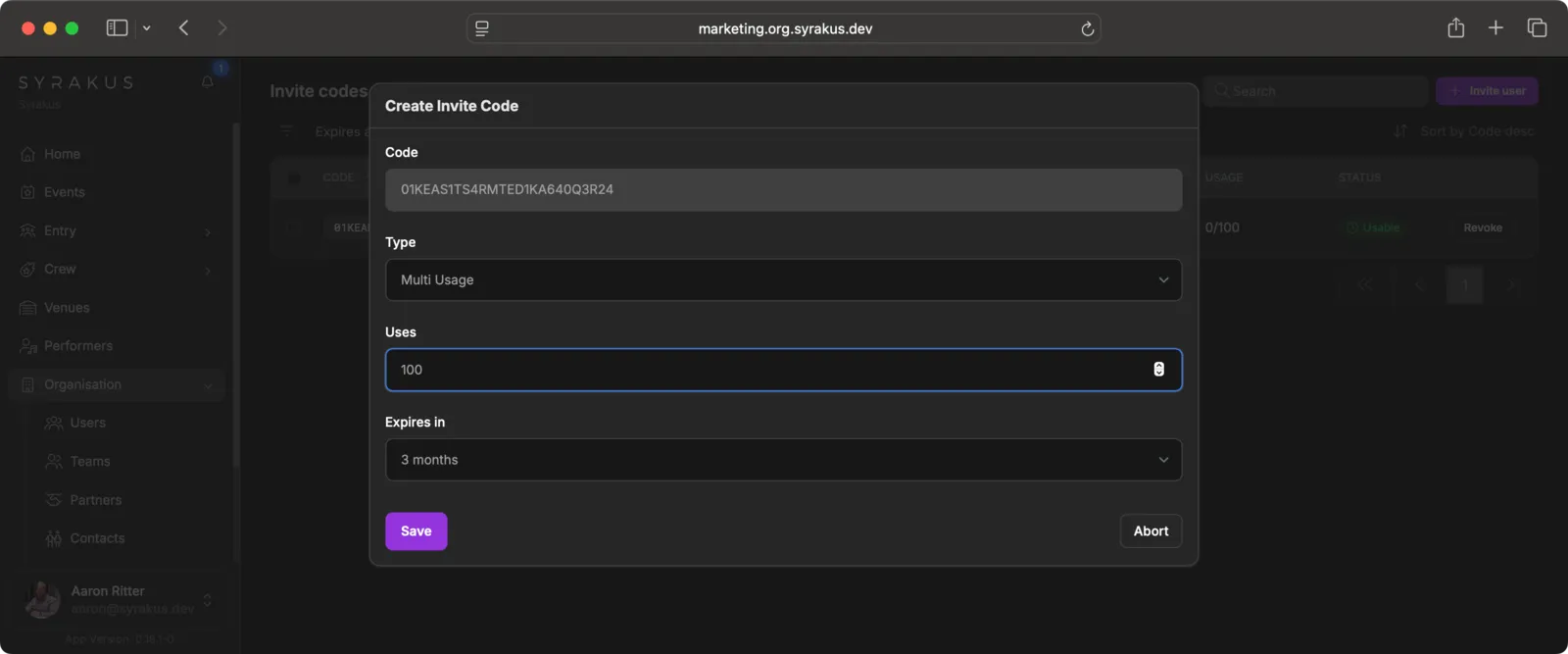Show the tab overview icon

[1537, 28]
